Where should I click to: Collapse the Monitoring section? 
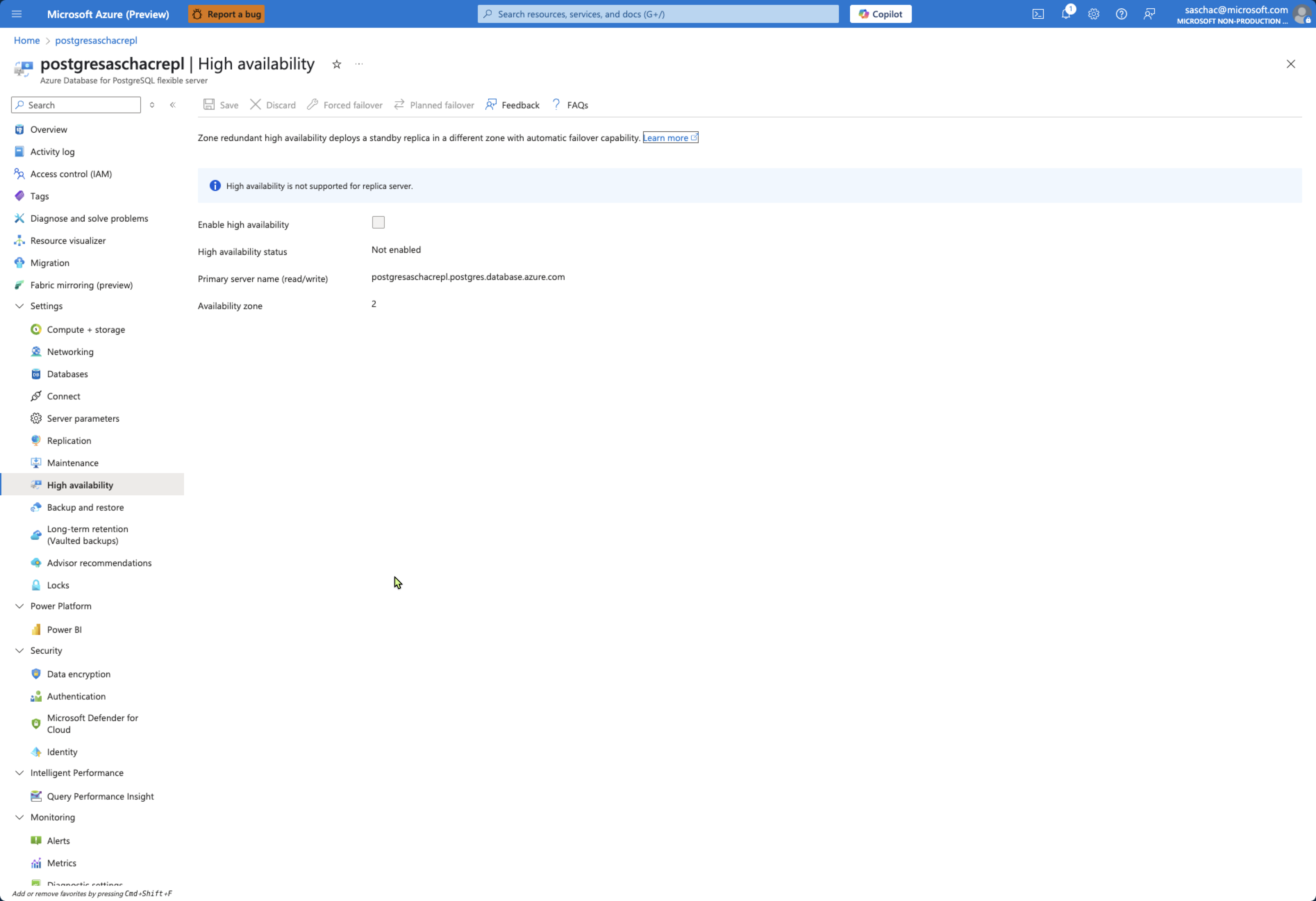[x=19, y=818]
